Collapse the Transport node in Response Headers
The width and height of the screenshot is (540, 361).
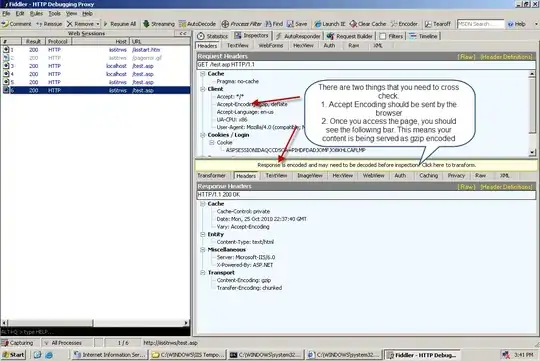click(203, 272)
